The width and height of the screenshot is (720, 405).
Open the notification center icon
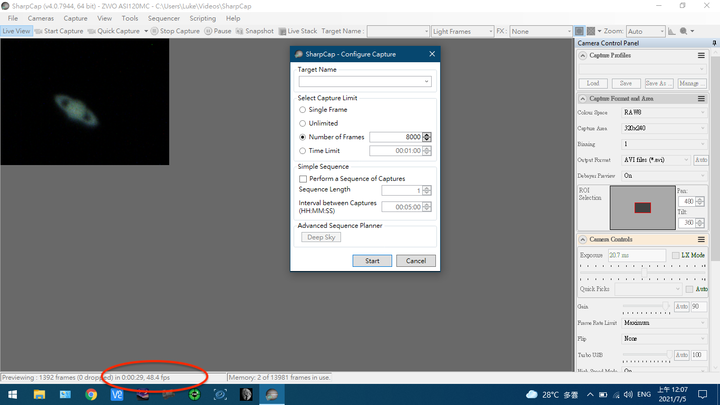(703, 395)
